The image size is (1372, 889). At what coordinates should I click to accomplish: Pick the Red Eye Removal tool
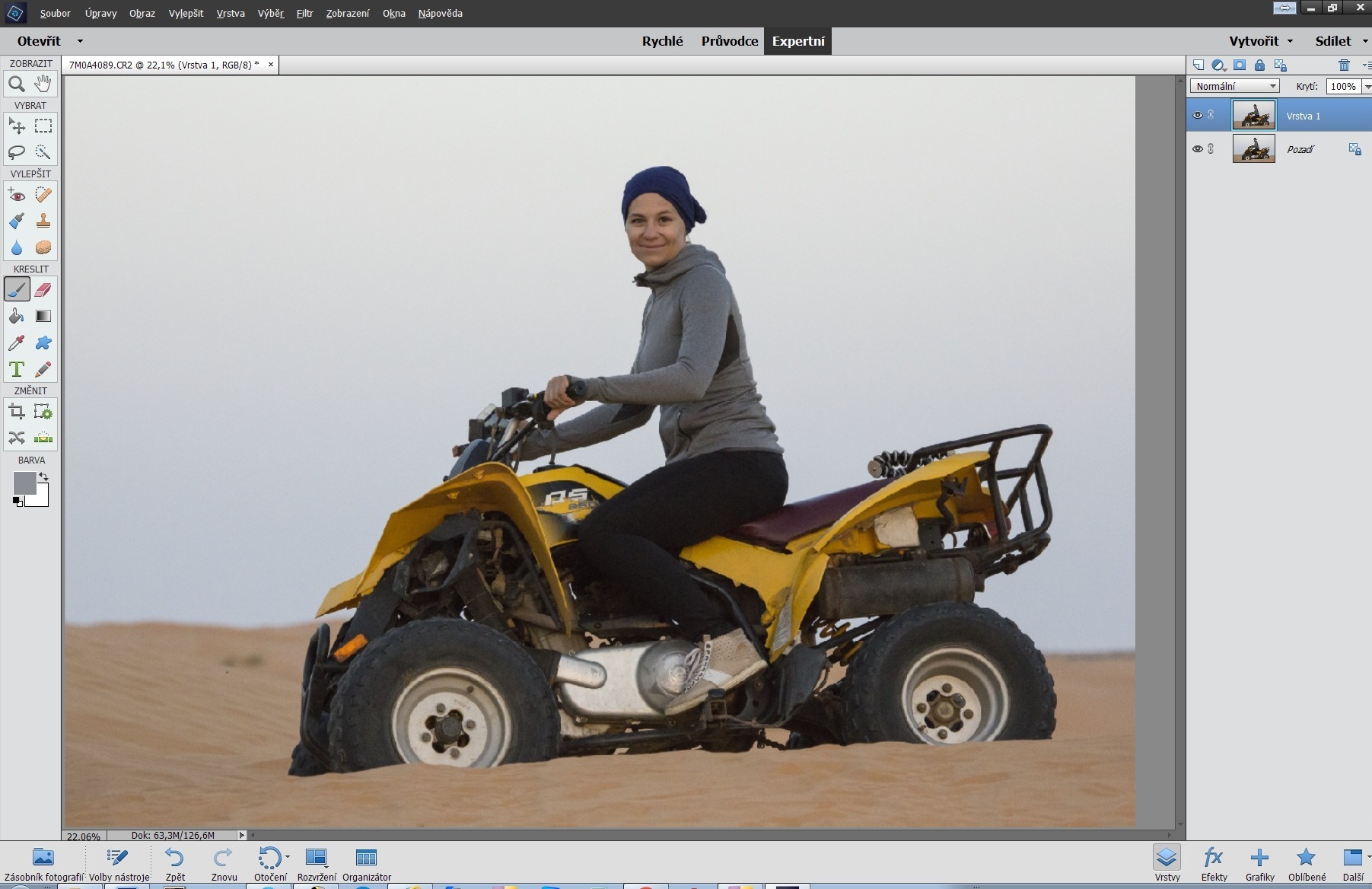[x=17, y=196]
